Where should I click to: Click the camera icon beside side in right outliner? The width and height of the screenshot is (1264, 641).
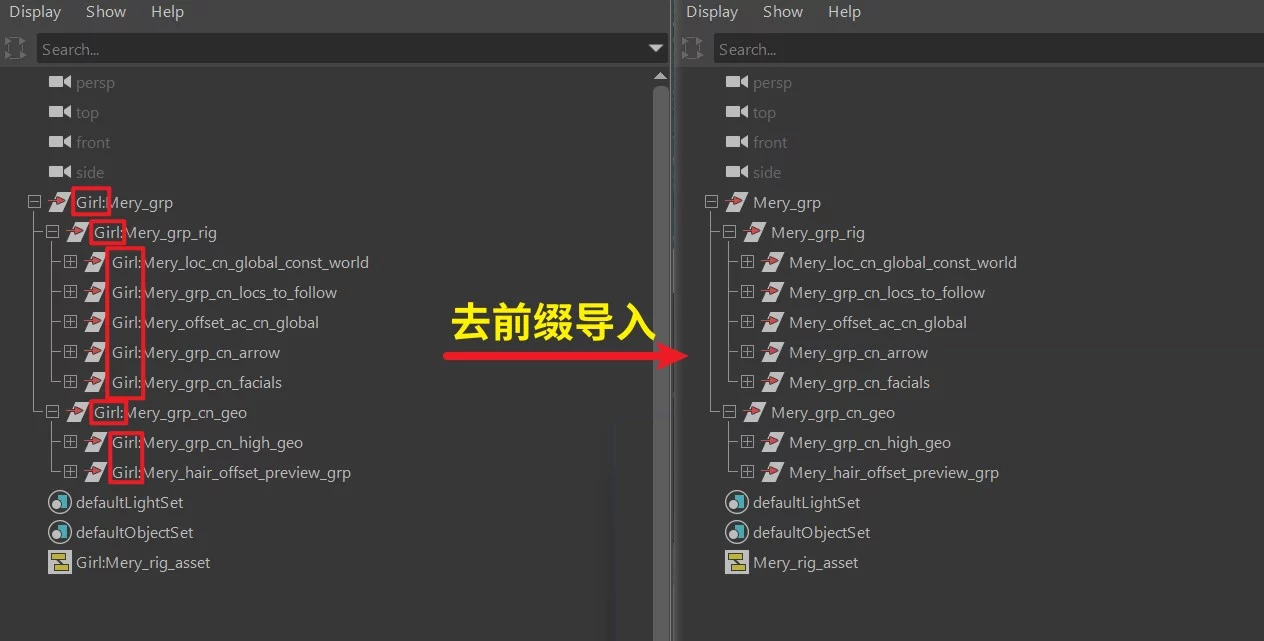[735, 172]
